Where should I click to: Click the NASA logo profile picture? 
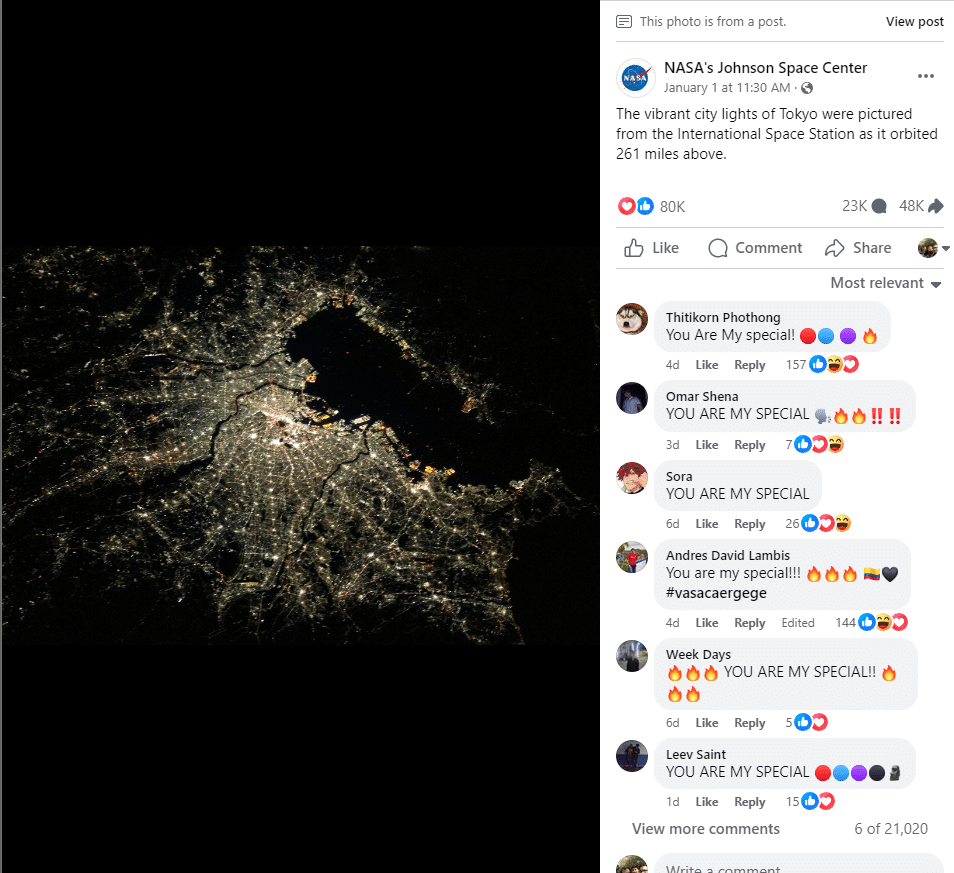[x=635, y=77]
